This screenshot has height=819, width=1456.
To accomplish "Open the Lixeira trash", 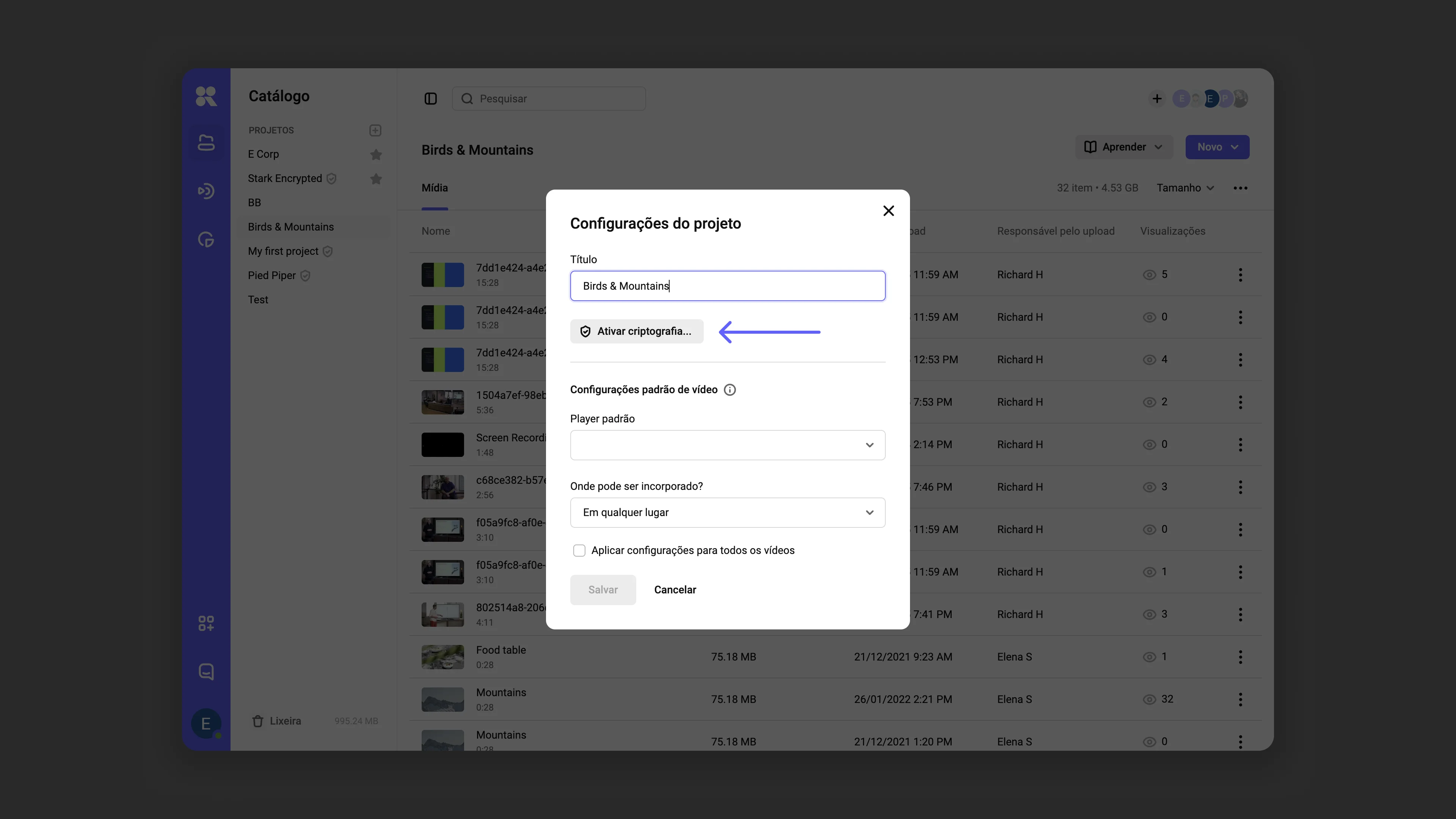I will (277, 721).
